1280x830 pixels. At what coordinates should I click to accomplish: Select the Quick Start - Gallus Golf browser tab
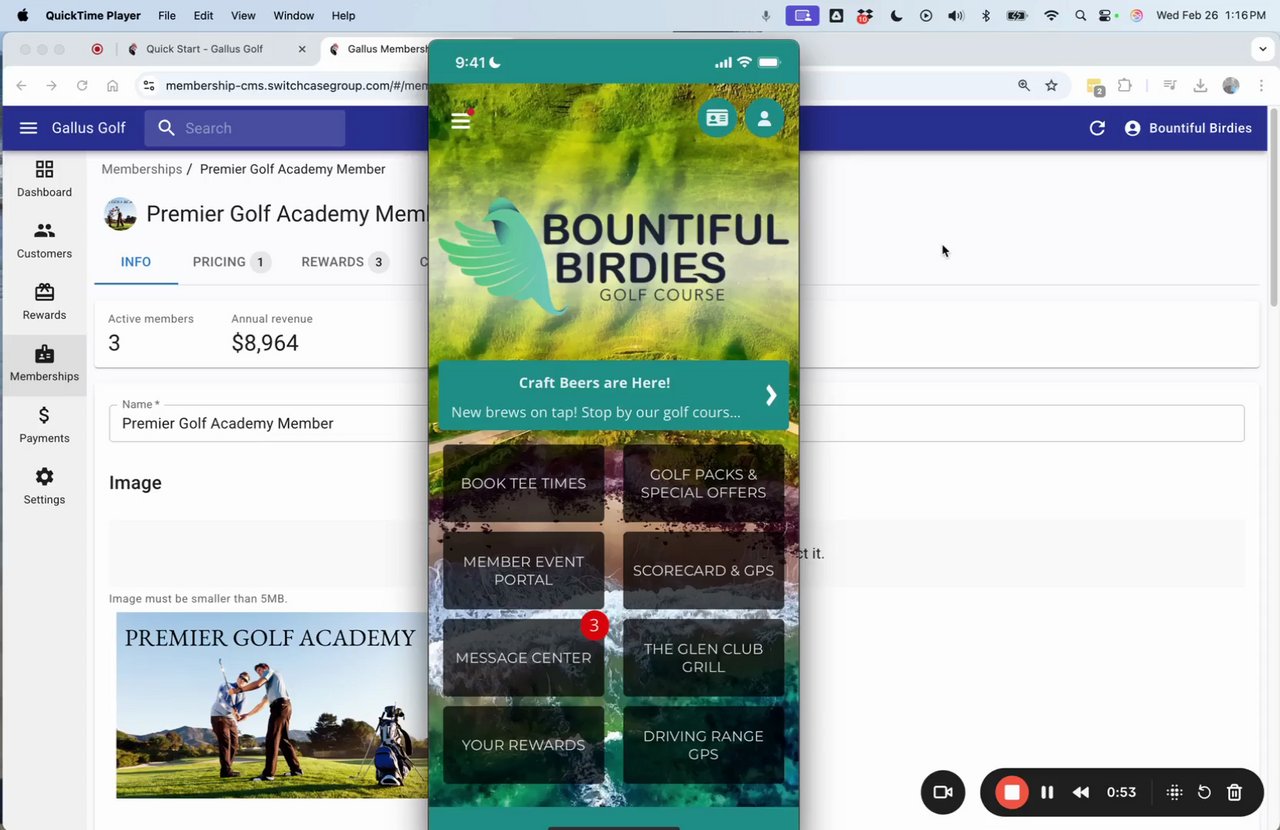coord(205,49)
